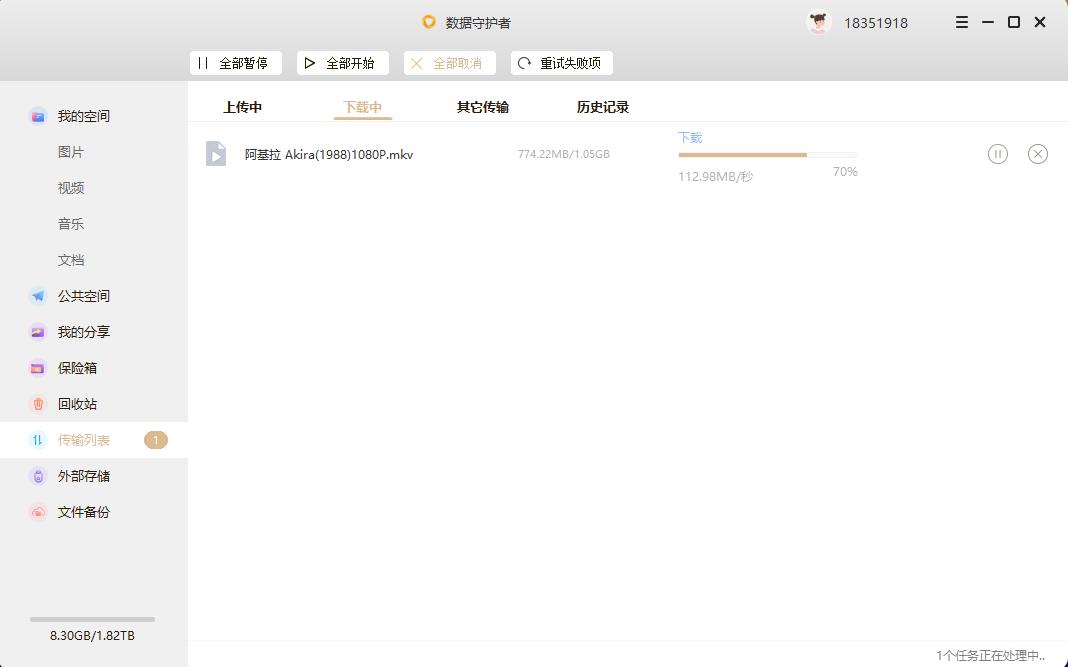The height and width of the screenshot is (667, 1068).
Task: Click the 重试失败项 retry button
Action: [561, 62]
